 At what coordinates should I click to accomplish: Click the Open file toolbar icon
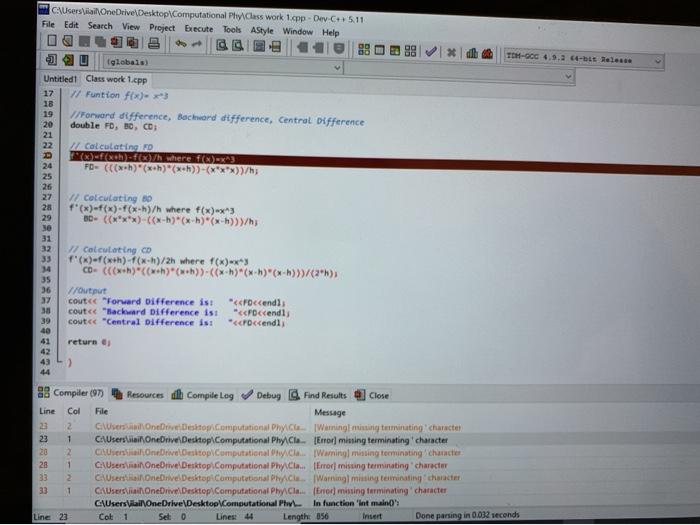click(67, 41)
